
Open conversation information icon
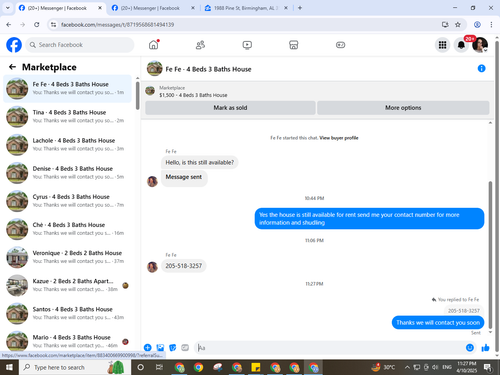481,68
